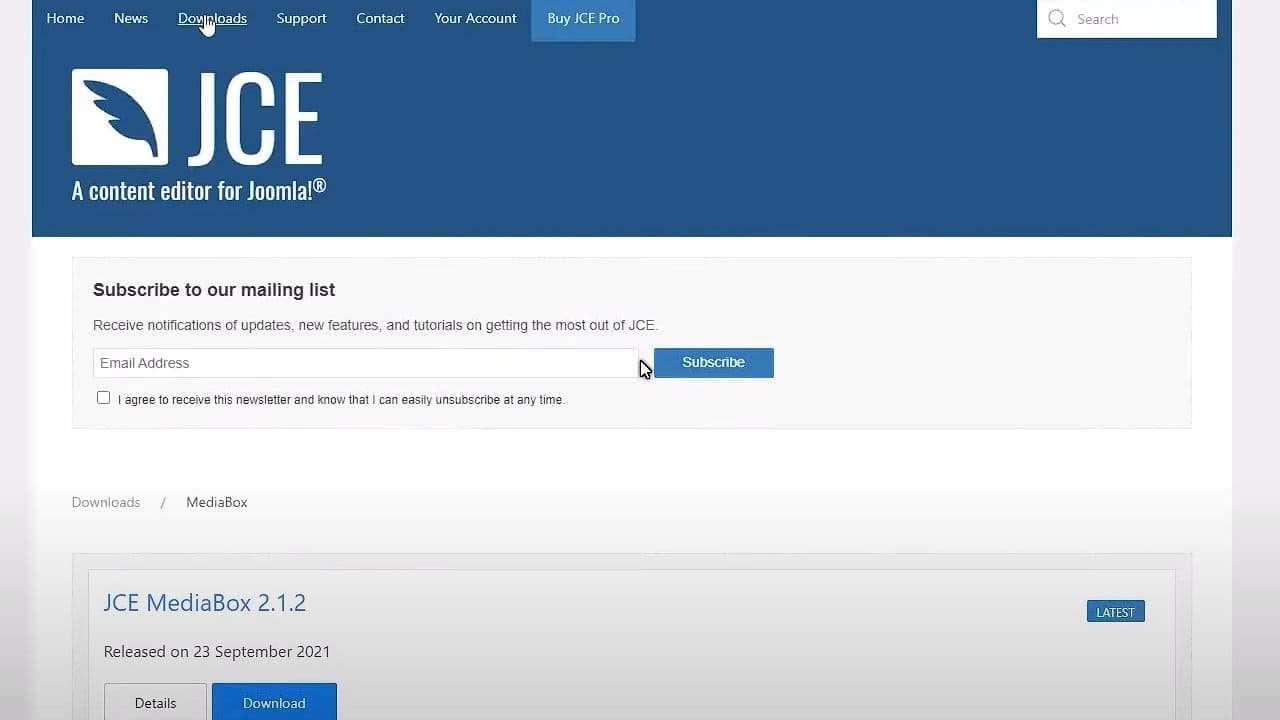Tick the newsletter agreement checkbox
Screen dimensions: 1280x720
(x=103, y=398)
